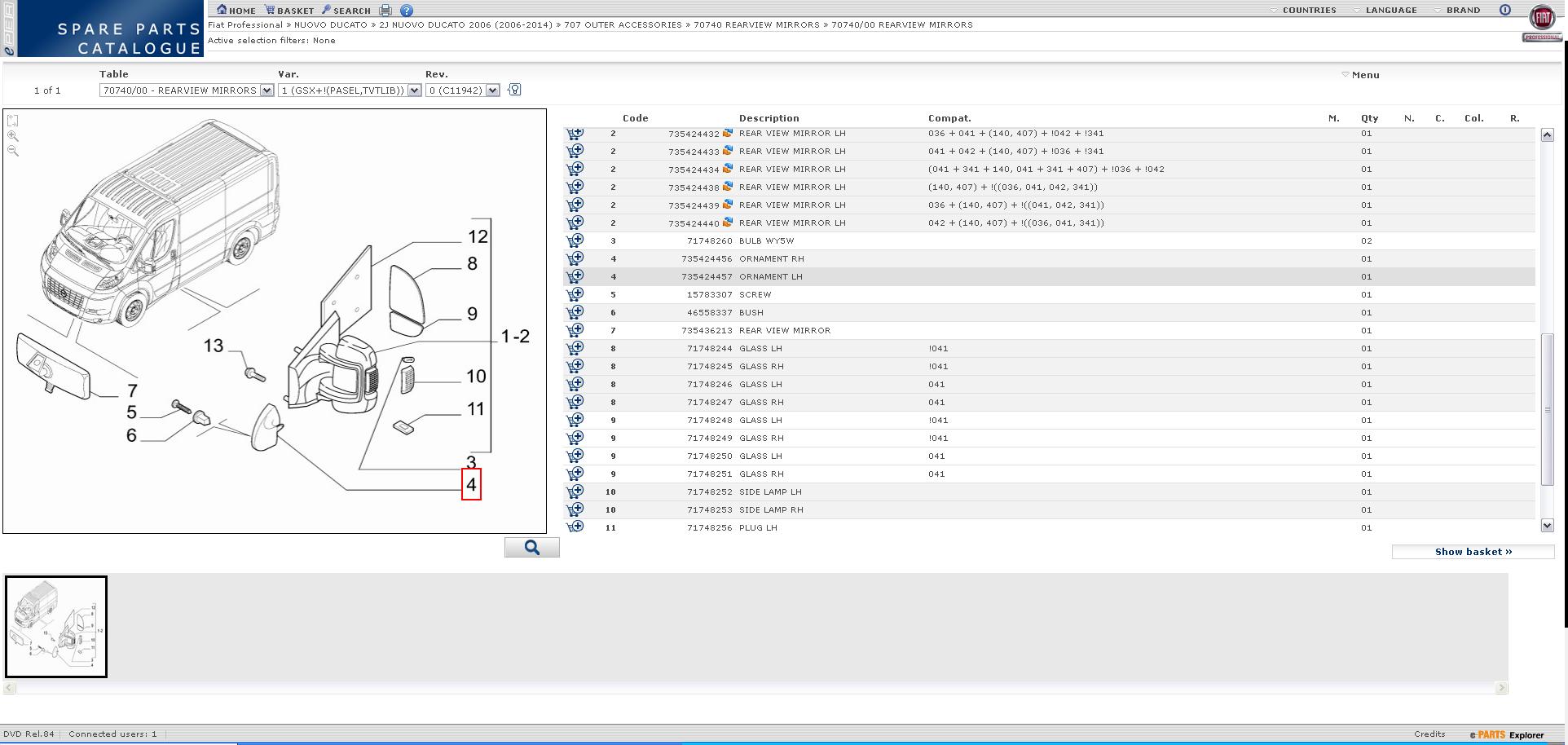
Task: Expand the Menu dropdown on the right
Action: pyautogui.click(x=1360, y=75)
